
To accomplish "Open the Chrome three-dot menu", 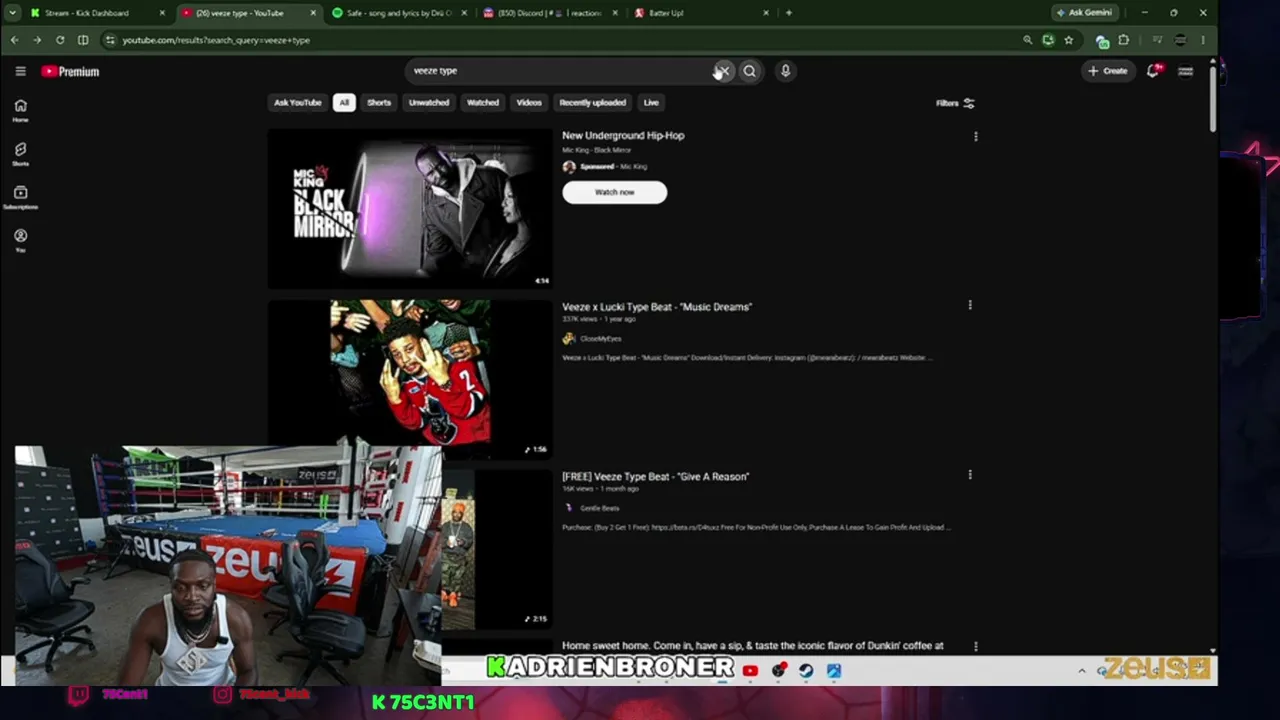I will click(1203, 40).
